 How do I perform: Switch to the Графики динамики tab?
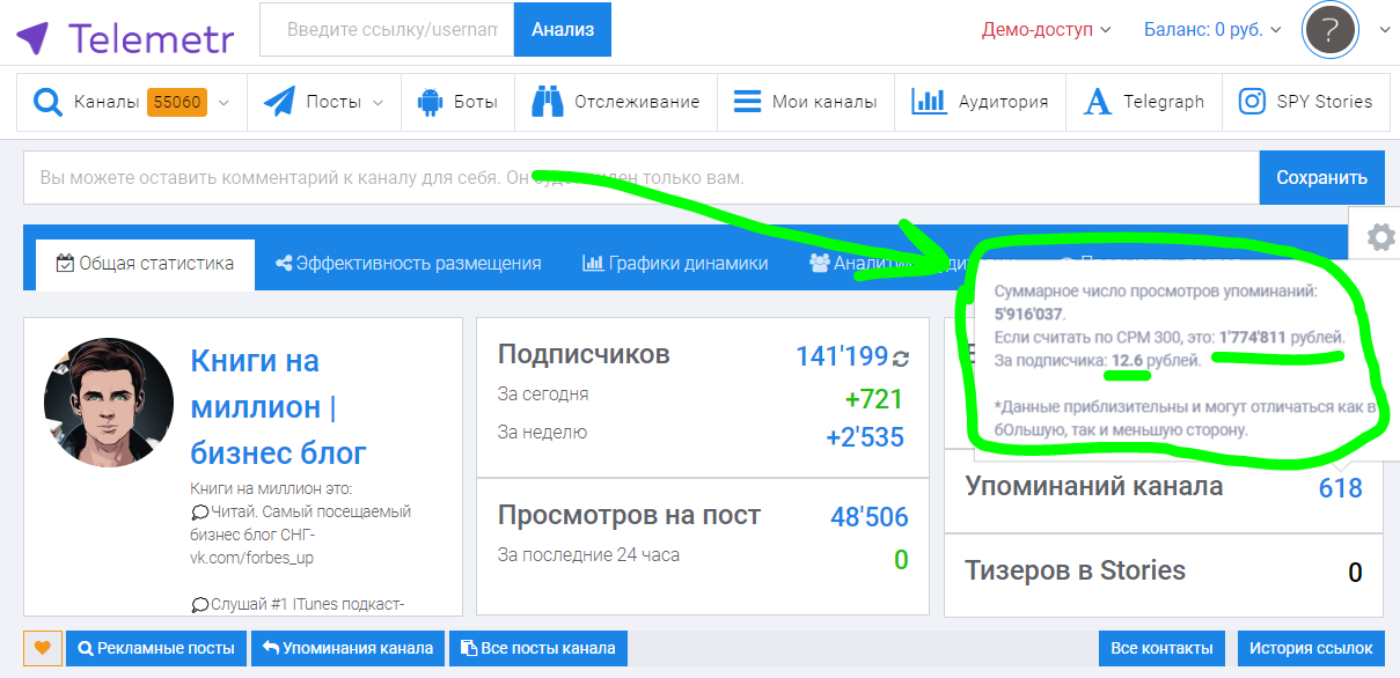pyautogui.click(x=675, y=264)
